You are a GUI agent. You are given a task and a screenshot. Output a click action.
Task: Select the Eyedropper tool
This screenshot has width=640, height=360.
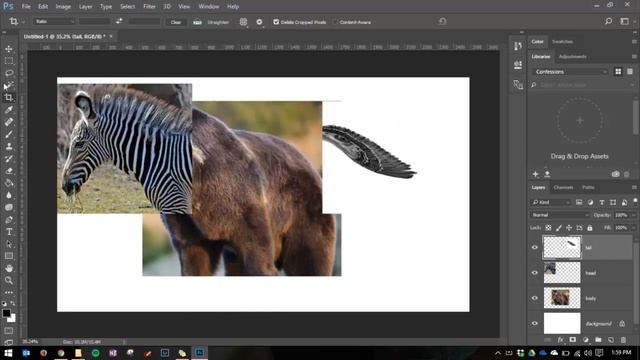9,110
